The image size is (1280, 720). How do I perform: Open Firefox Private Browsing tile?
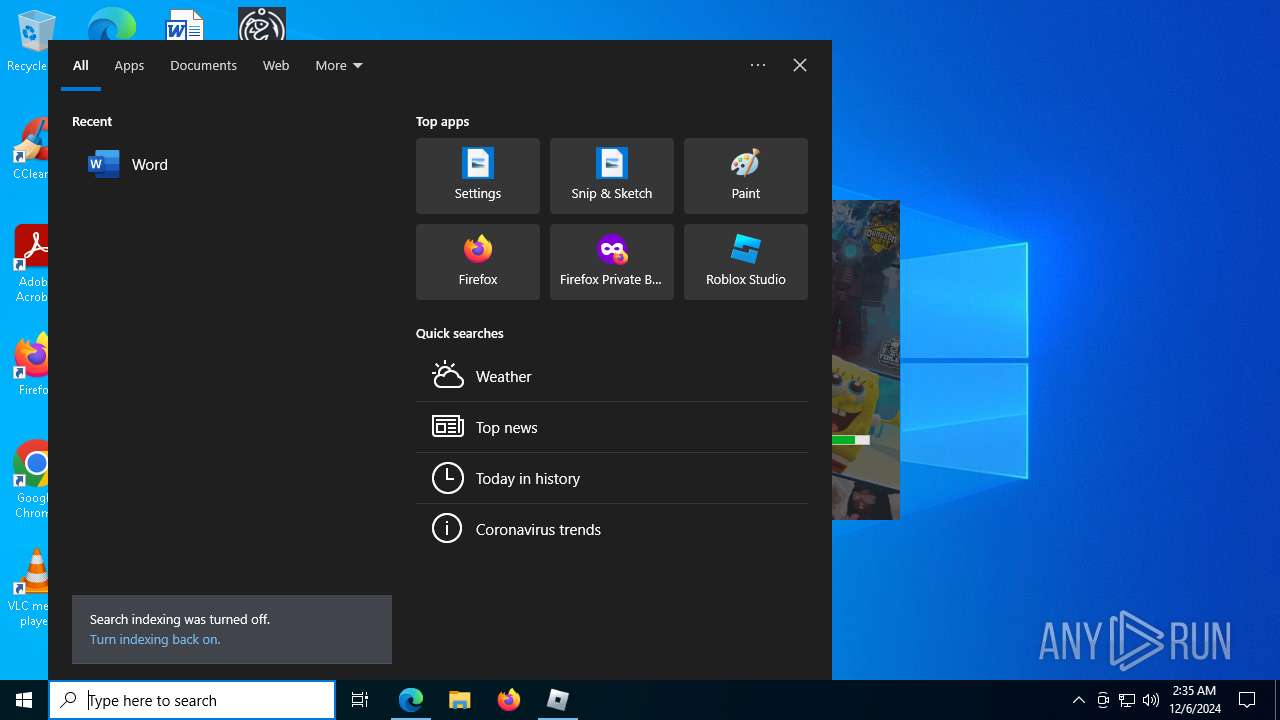click(612, 262)
